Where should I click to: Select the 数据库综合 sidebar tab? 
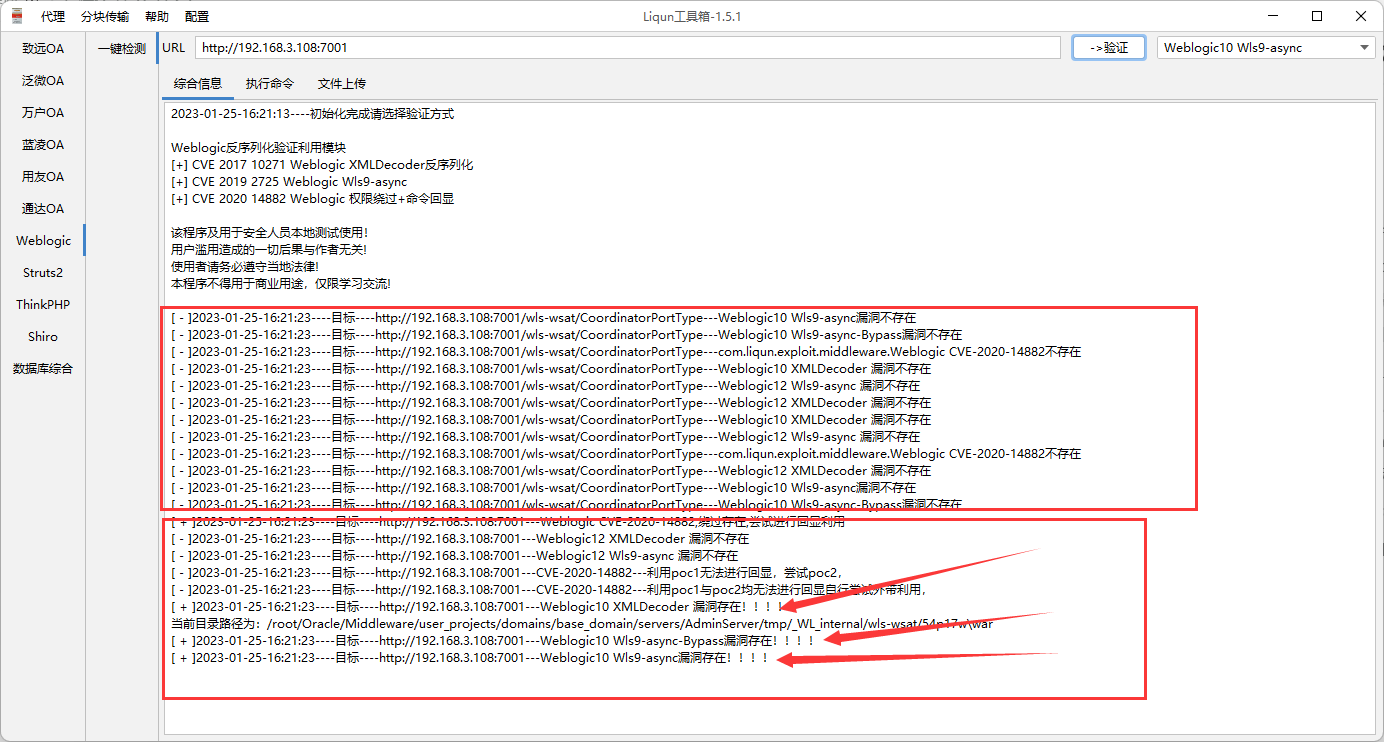[43, 368]
